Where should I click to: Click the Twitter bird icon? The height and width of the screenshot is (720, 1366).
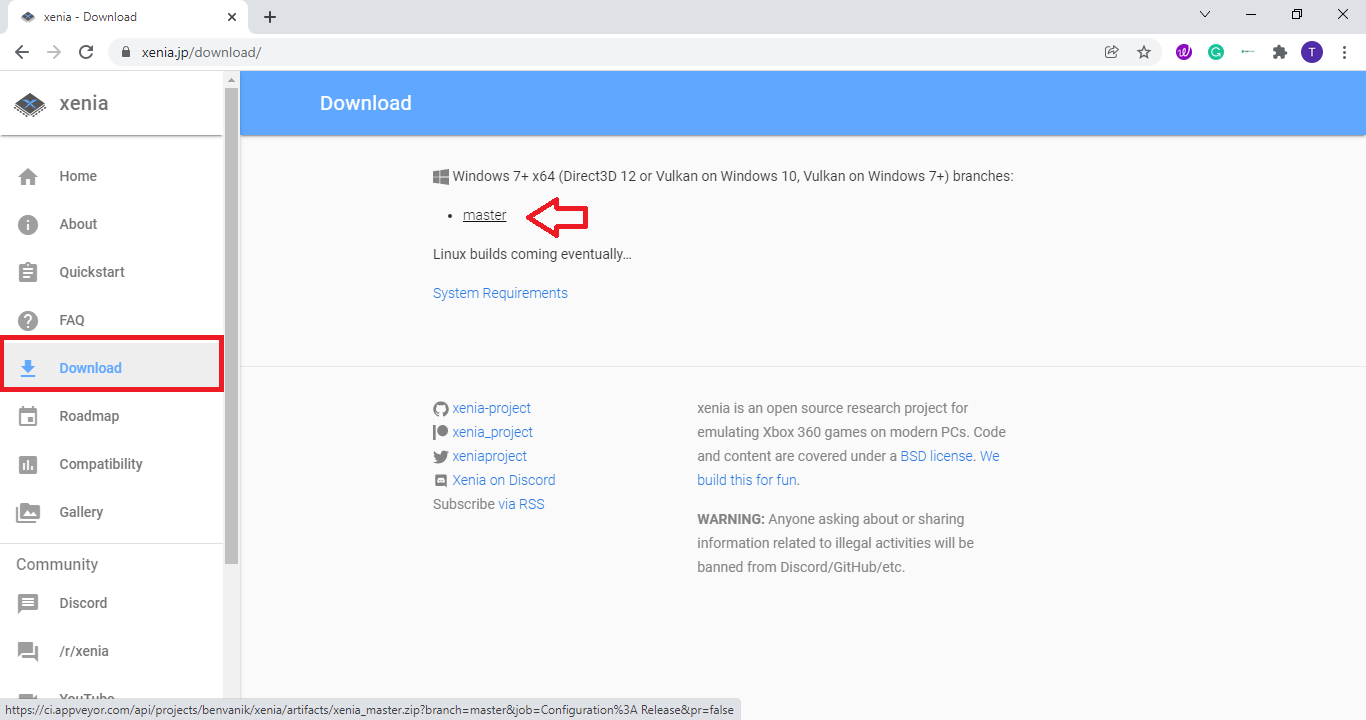point(440,456)
